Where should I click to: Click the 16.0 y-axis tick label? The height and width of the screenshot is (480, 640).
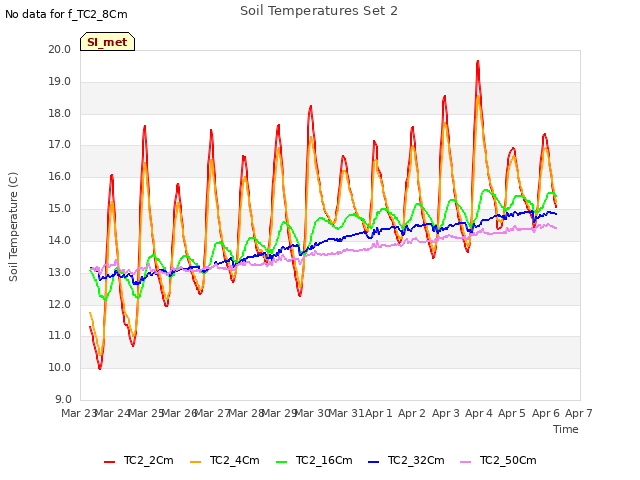click(x=60, y=177)
